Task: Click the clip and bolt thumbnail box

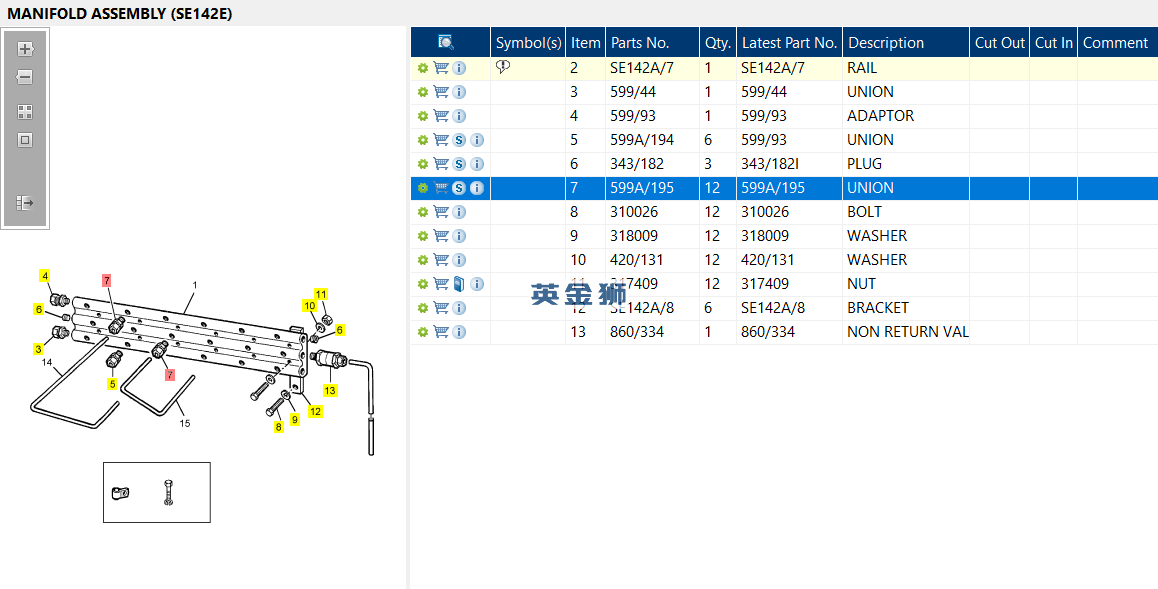Action: tap(157, 492)
